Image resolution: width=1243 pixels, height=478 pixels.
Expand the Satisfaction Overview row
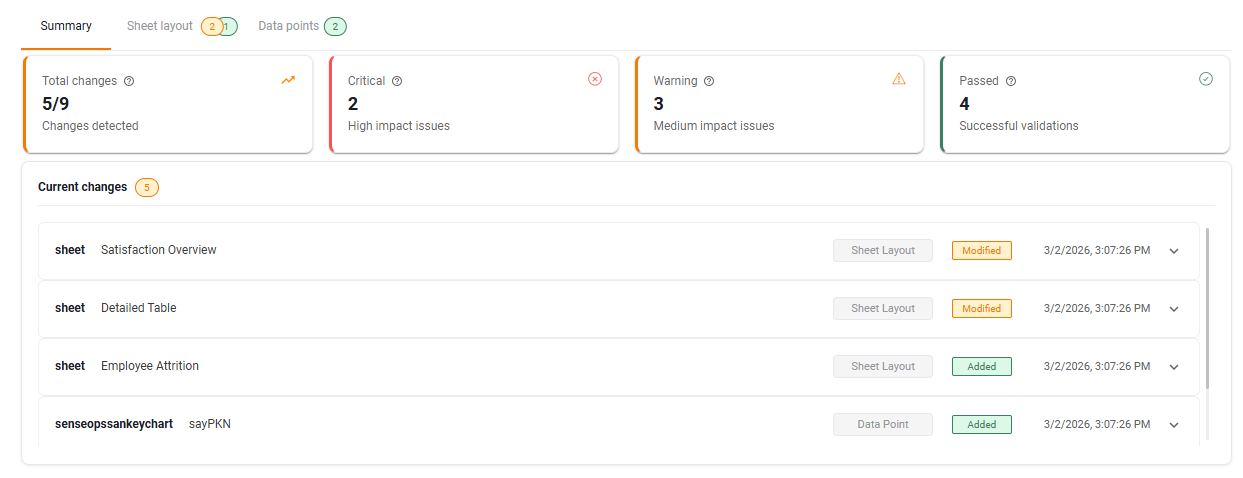coord(1174,251)
